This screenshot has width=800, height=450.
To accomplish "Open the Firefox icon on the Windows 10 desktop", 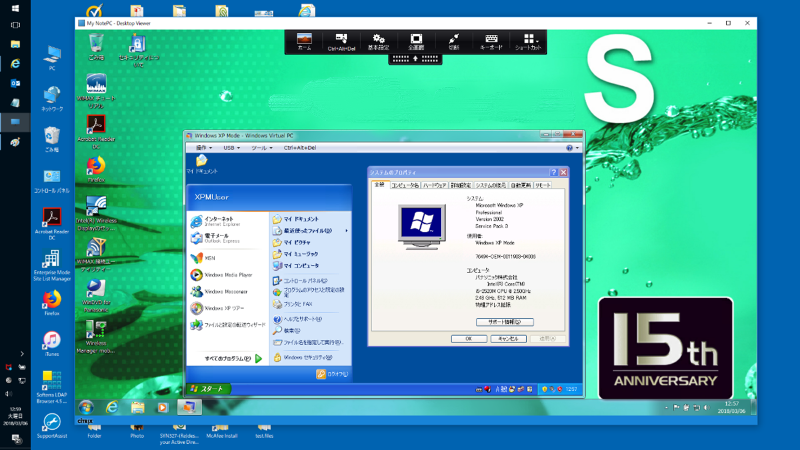I will 52,298.
